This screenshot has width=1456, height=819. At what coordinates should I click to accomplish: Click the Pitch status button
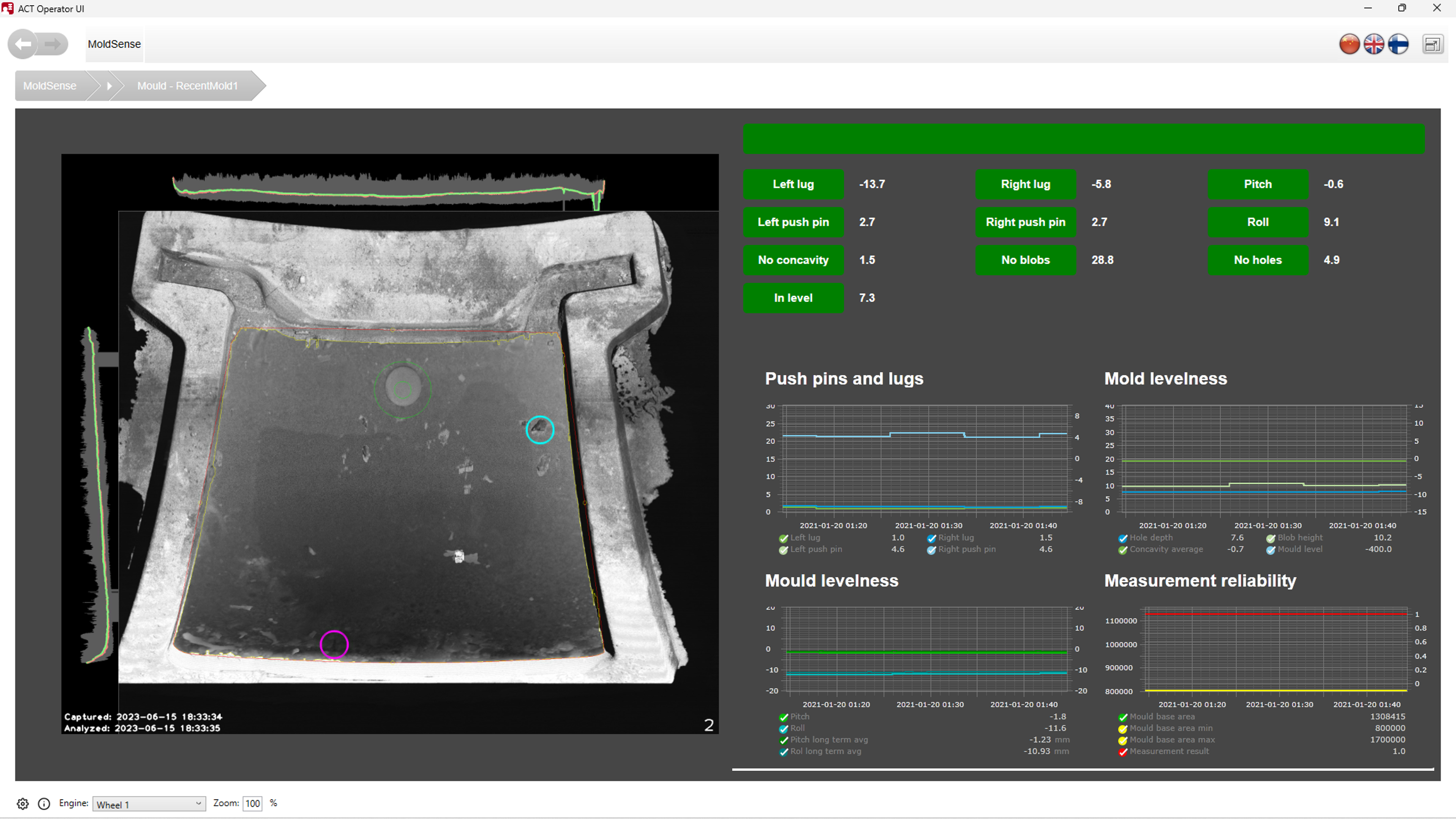pyautogui.click(x=1258, y=184)
